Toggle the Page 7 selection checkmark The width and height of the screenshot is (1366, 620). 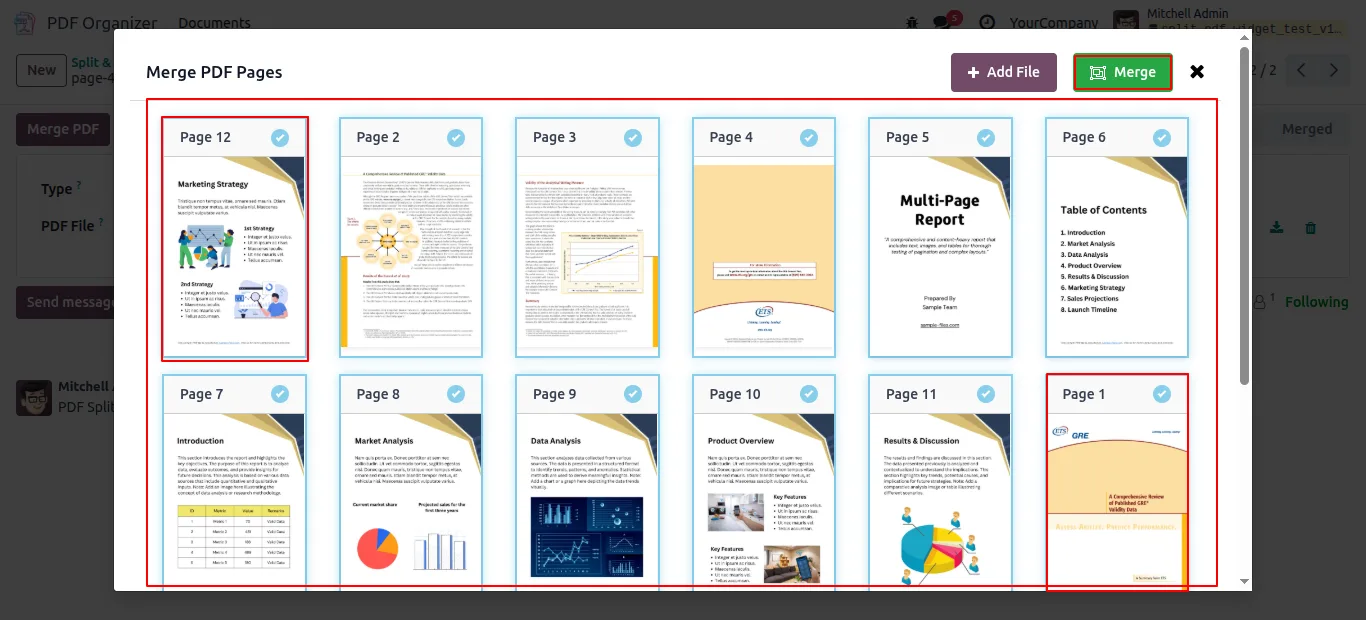pyautogui.click(x=280, y=395)
